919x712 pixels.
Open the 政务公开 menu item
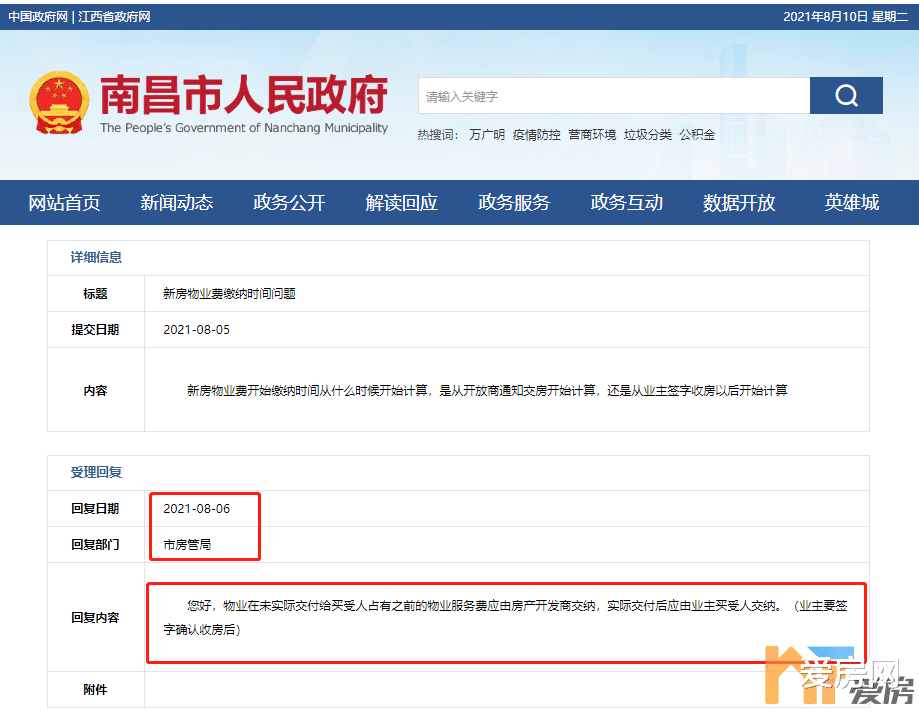point(289,203)
